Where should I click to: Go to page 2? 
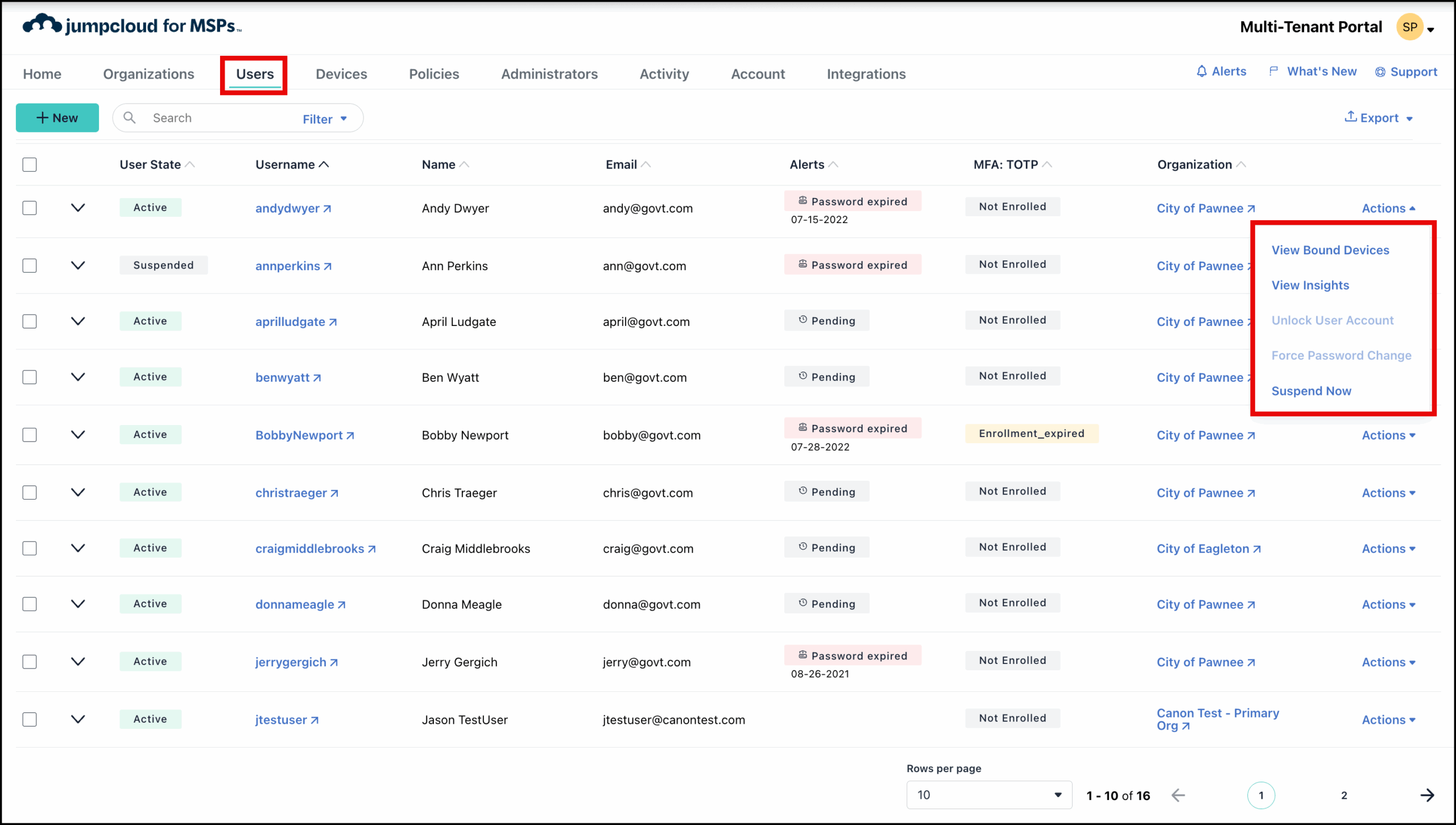point(1344,795)
